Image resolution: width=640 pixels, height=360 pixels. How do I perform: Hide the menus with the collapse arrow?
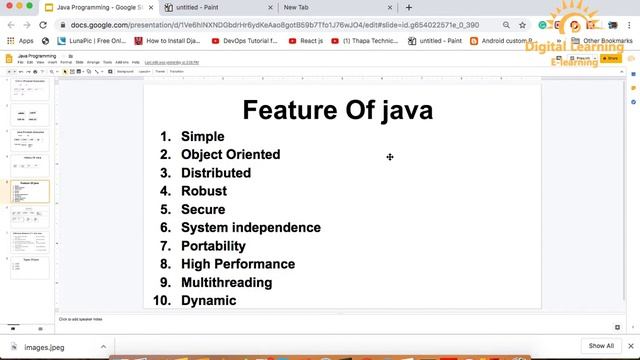(x=622, y=72)
